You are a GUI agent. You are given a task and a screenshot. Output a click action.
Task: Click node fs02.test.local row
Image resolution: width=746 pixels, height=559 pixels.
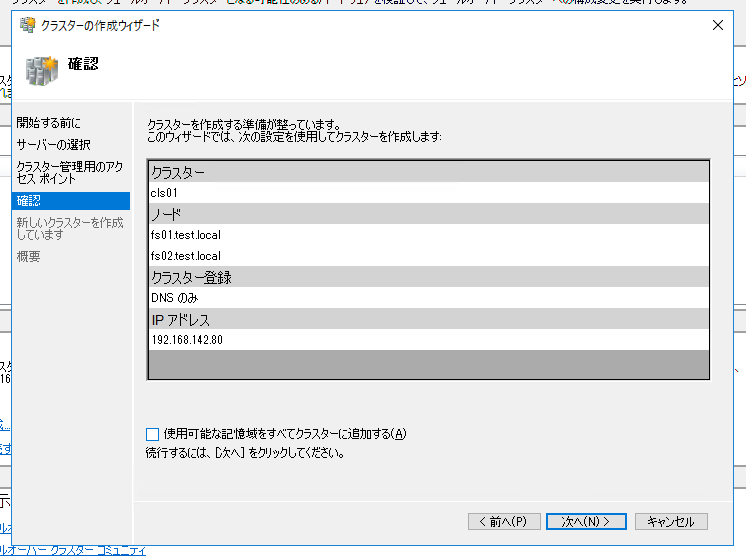coord(428,255)
